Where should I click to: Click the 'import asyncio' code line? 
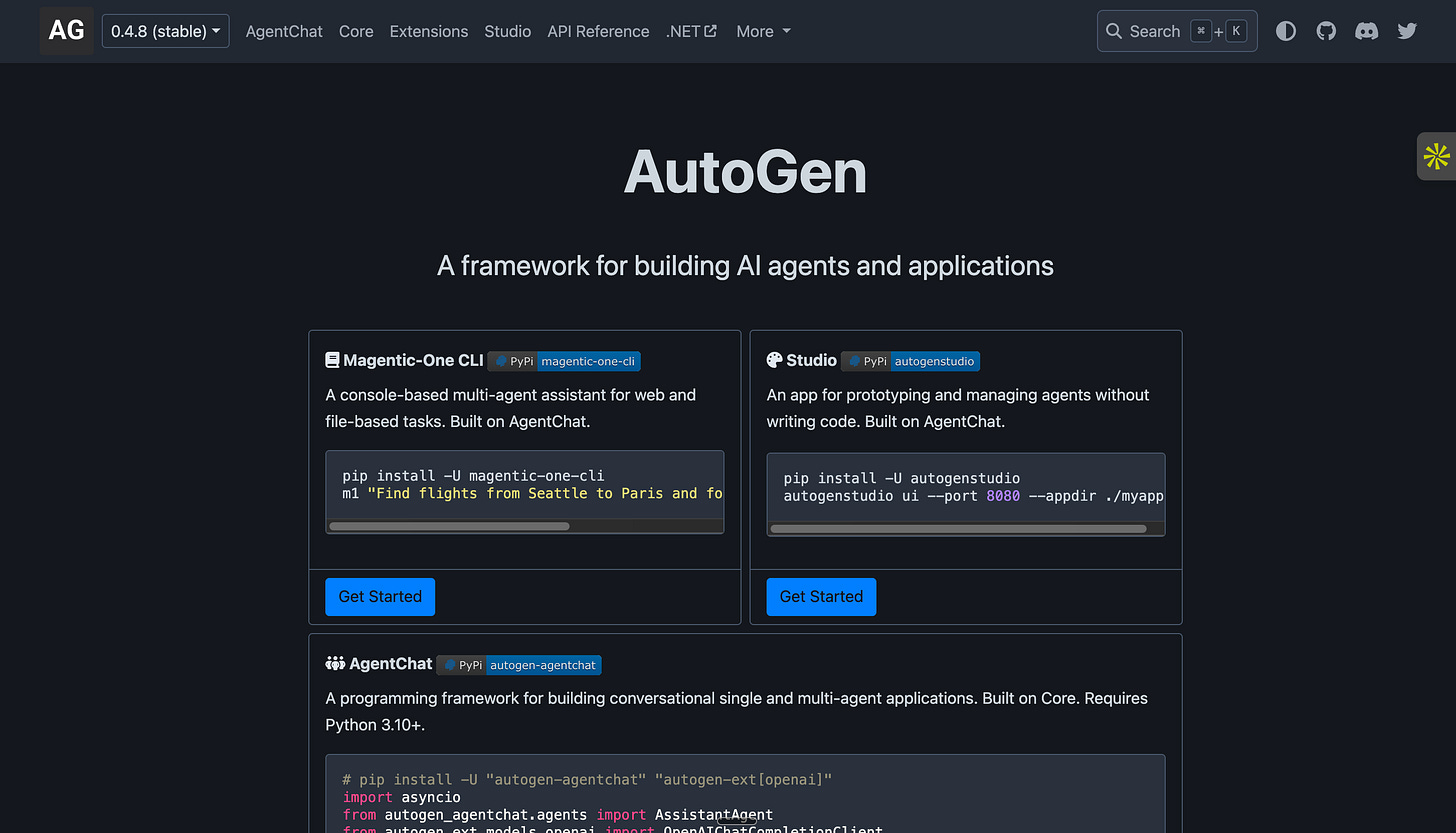pyautogui.click(x=401, y=797)
